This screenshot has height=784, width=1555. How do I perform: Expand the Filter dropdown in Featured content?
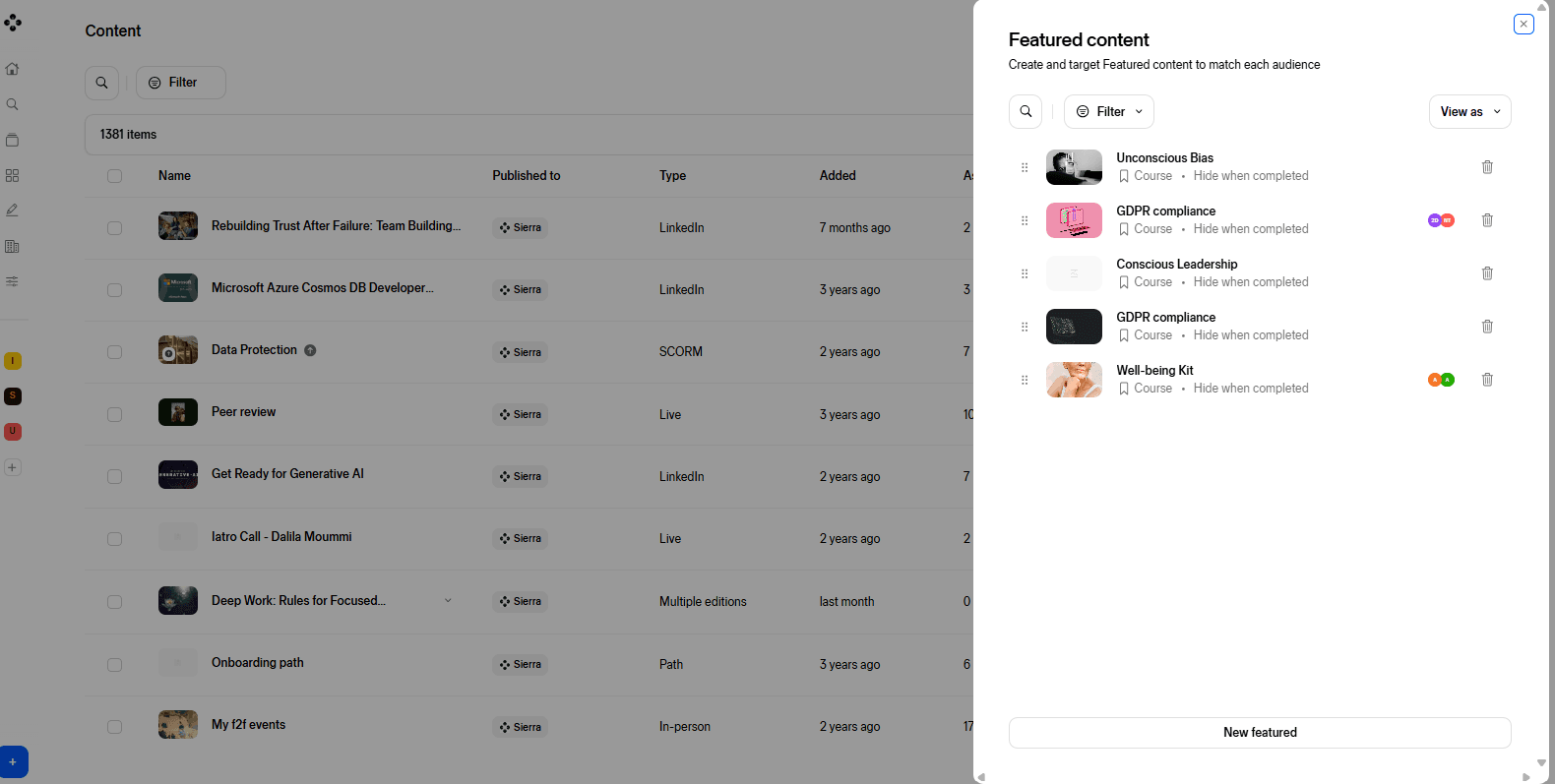click(x=1109, y=112)
